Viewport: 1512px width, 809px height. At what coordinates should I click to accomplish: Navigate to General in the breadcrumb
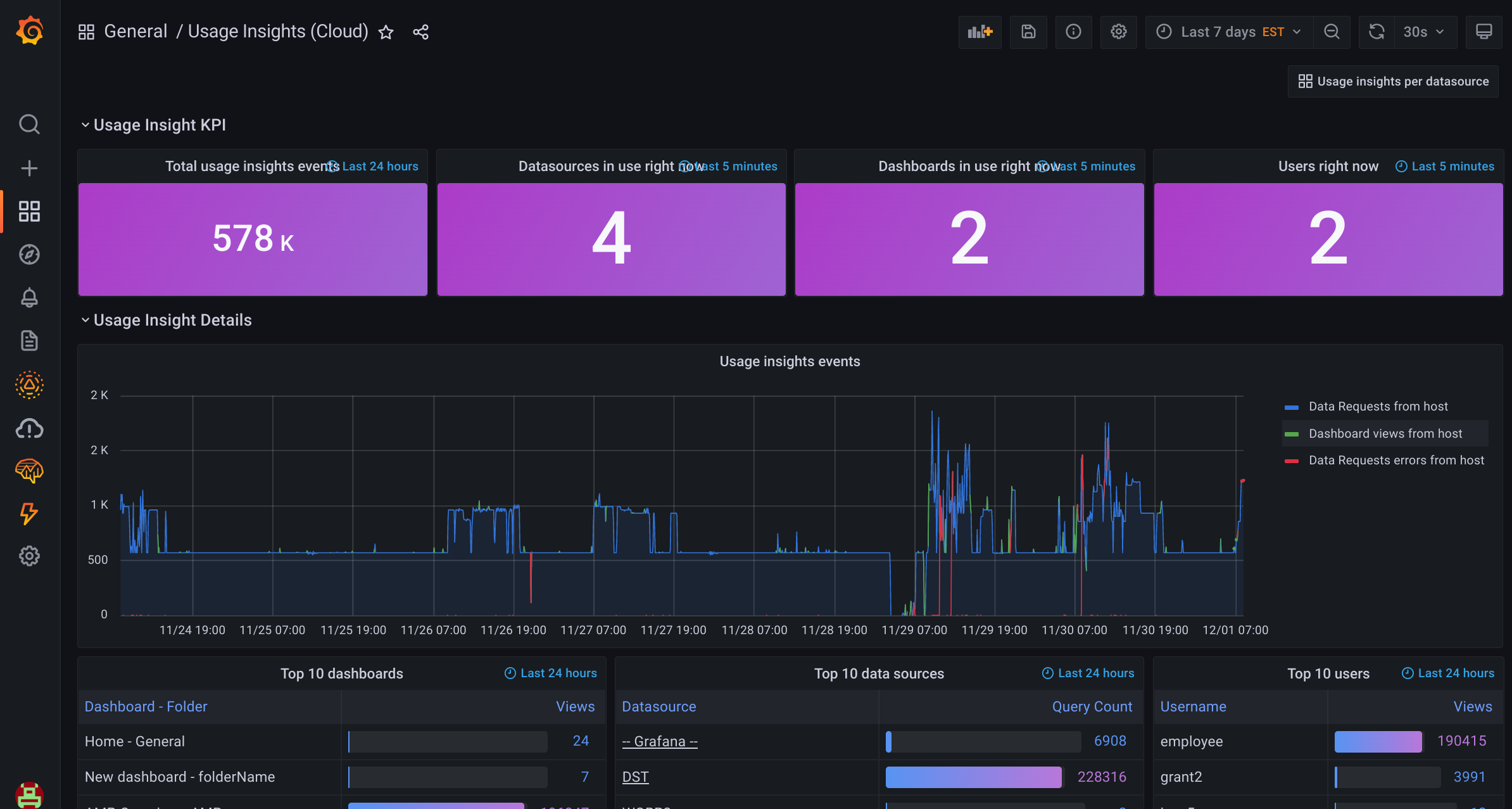135,30
